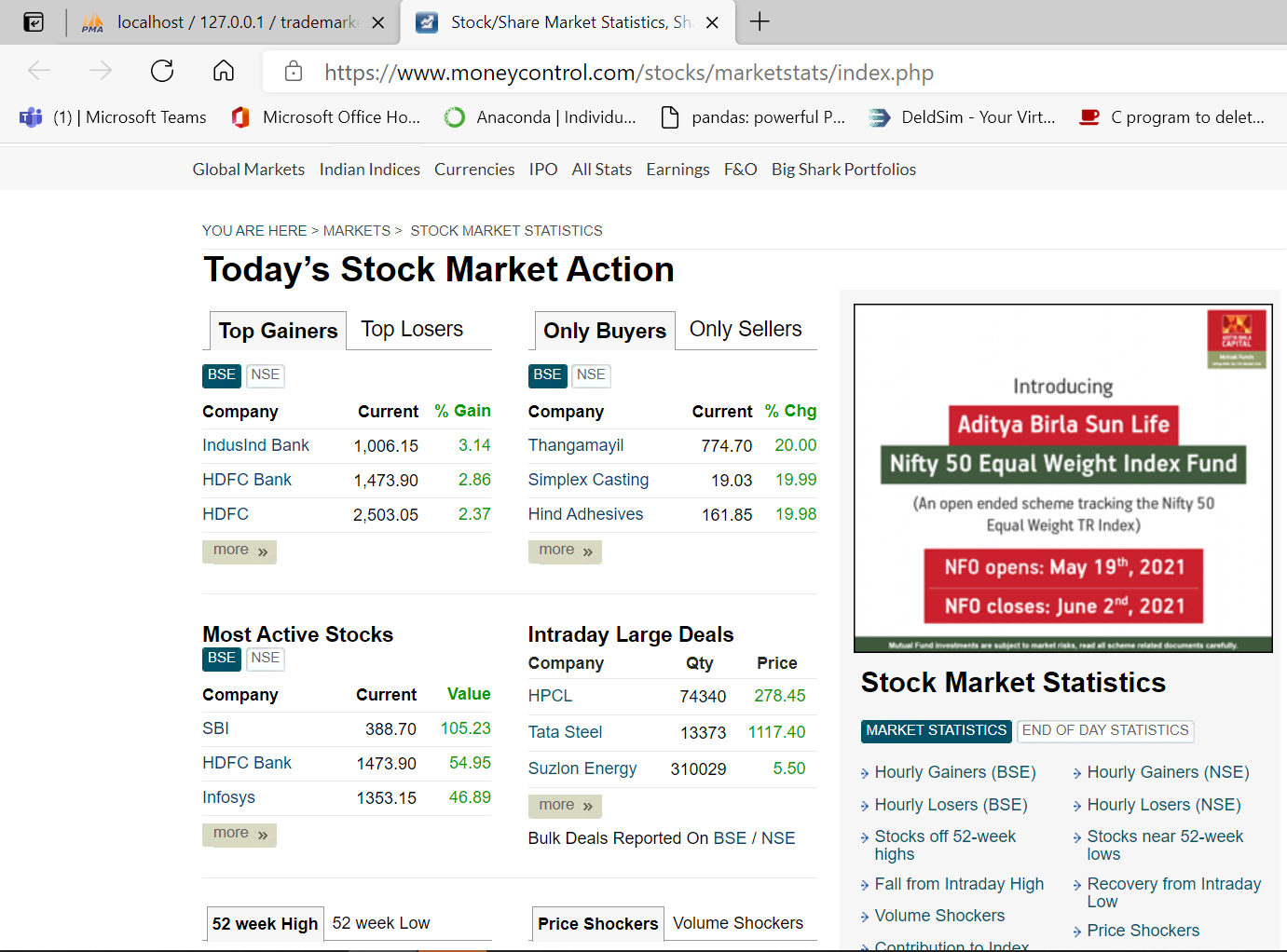The width and height of the screenshot is (1287, 952).
Task: Click the Aditya Birla Capital logo in the ad
Action: (1238, 337)
